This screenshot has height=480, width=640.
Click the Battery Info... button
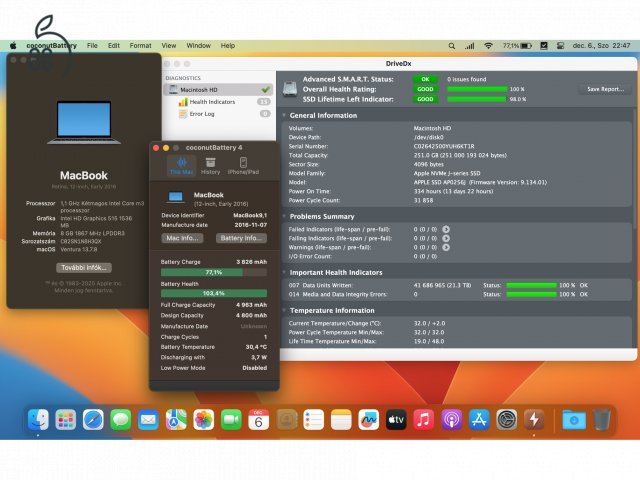[x=241, y=238]
